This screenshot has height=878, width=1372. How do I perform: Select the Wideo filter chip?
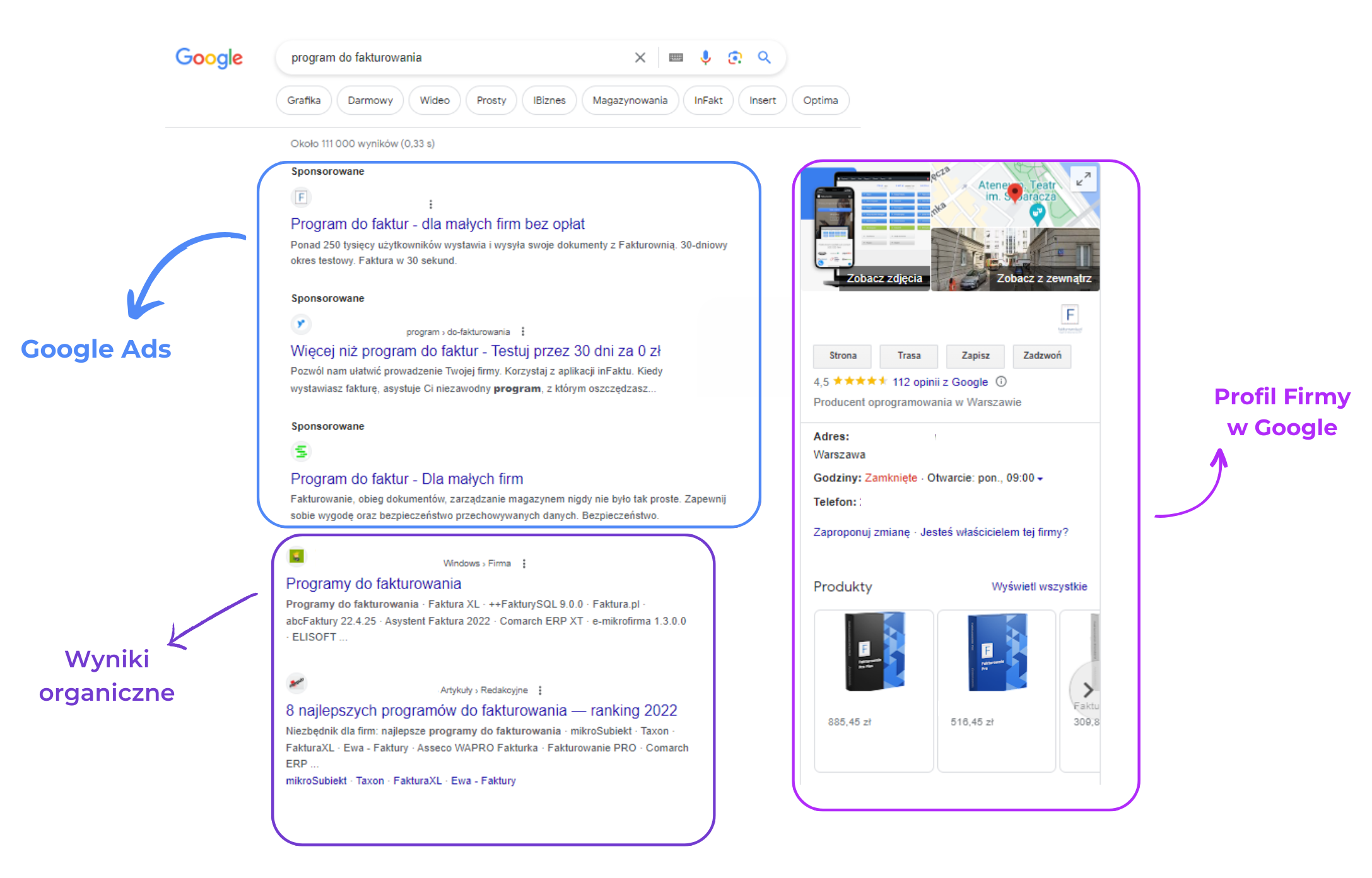[x=435, y=100]
